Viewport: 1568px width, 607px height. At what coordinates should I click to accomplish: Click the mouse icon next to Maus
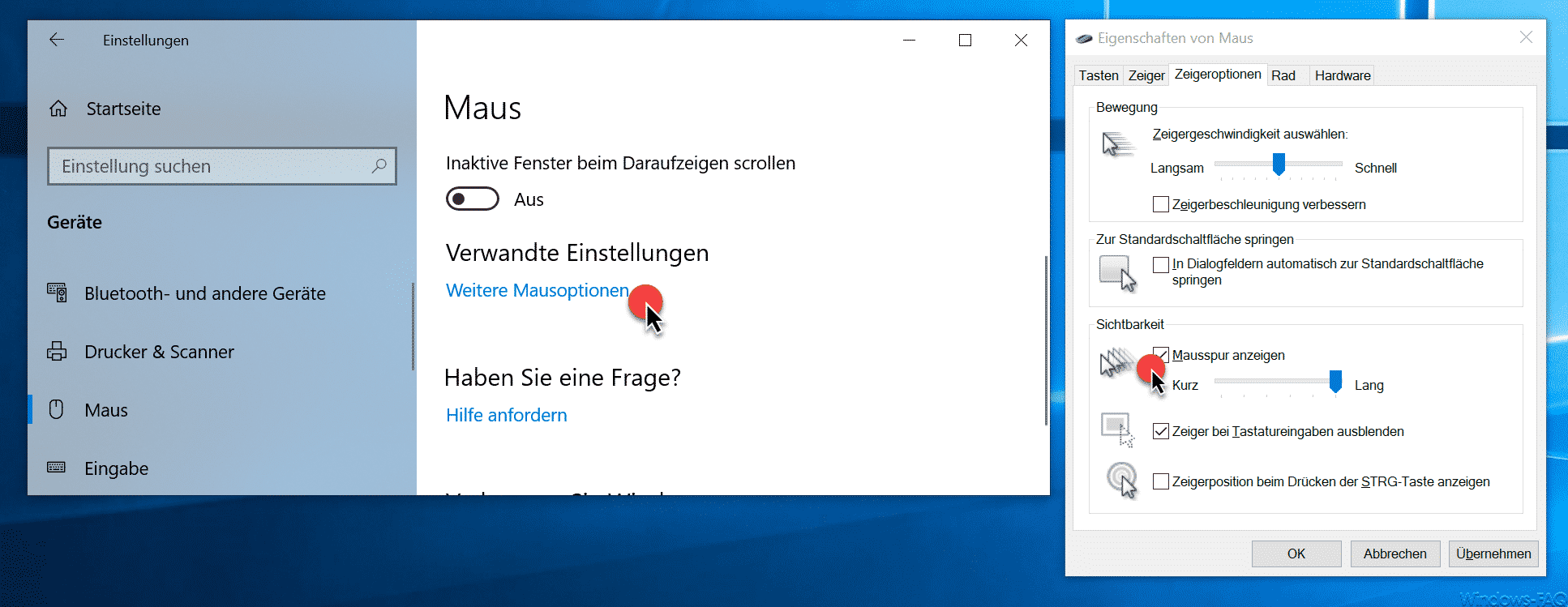click(x=56, y=409)
